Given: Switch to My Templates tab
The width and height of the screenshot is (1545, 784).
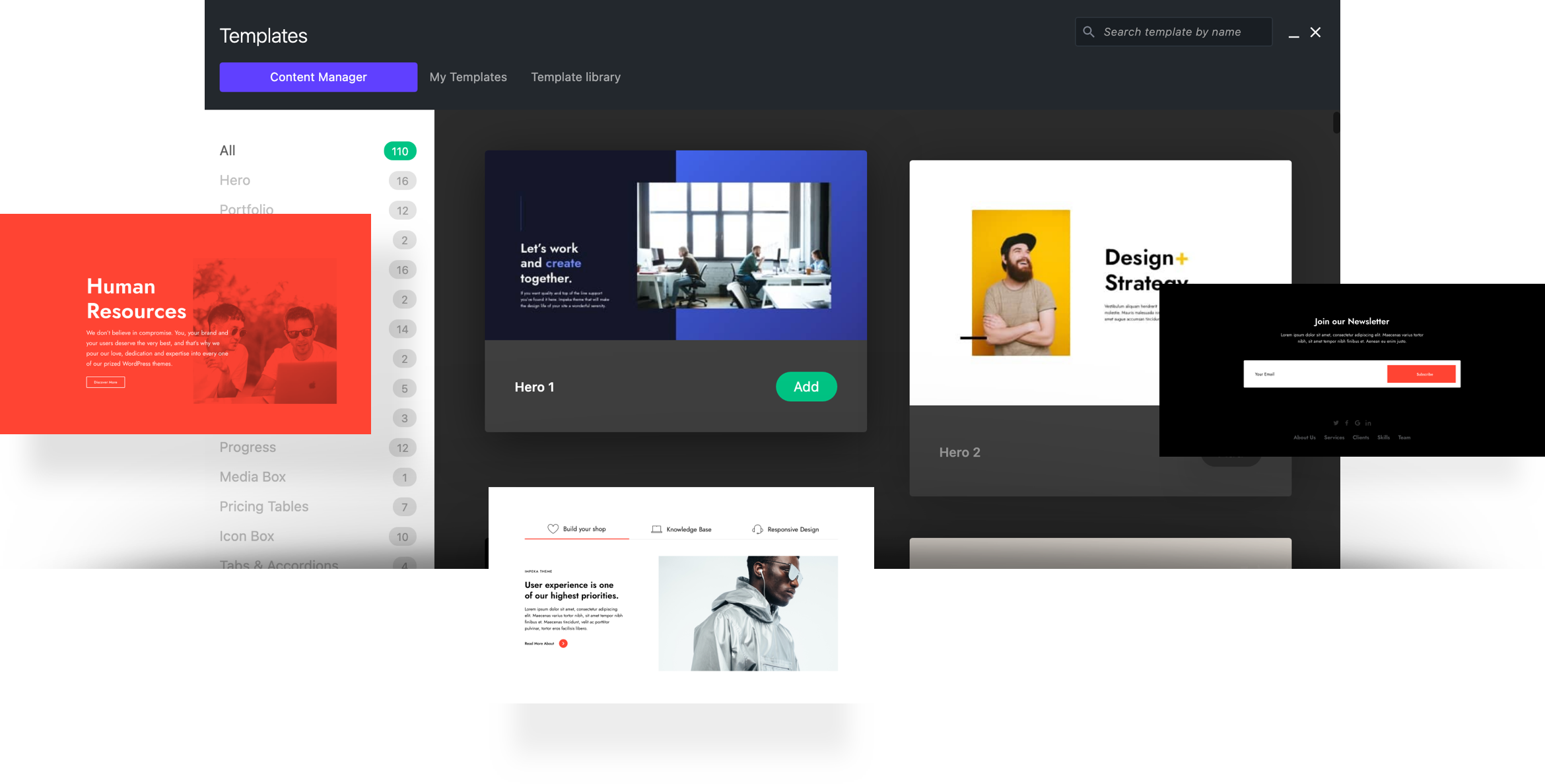Looking at the screenshot, I should [468, 76].
